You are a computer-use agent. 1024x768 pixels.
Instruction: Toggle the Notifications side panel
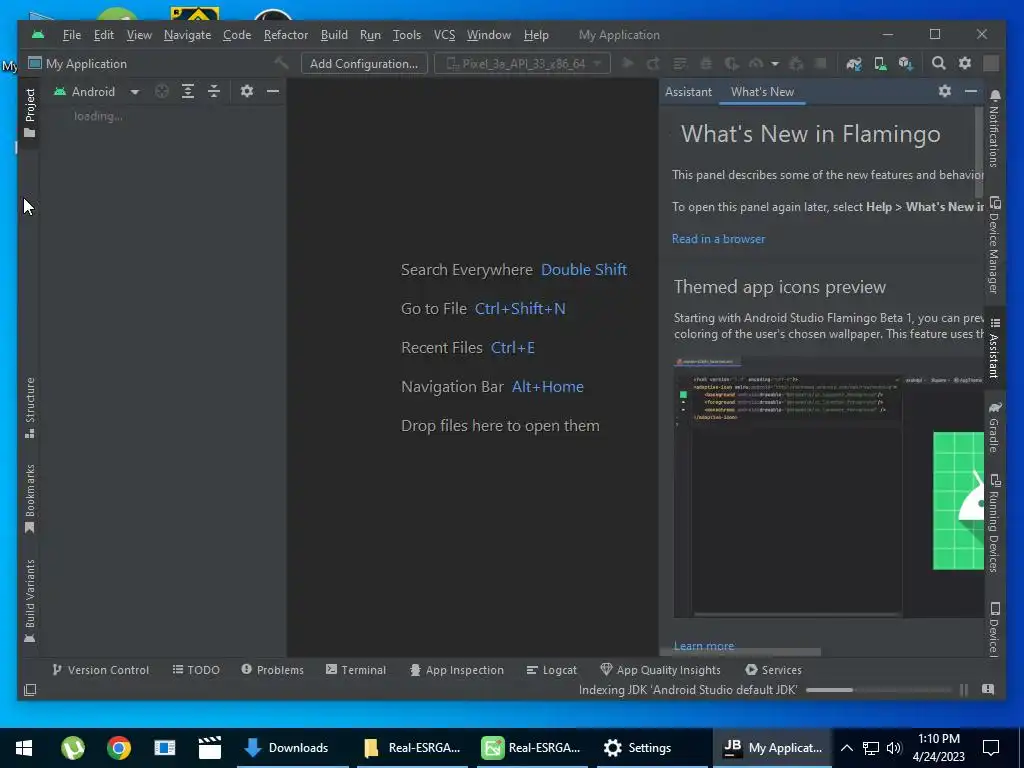994,129
